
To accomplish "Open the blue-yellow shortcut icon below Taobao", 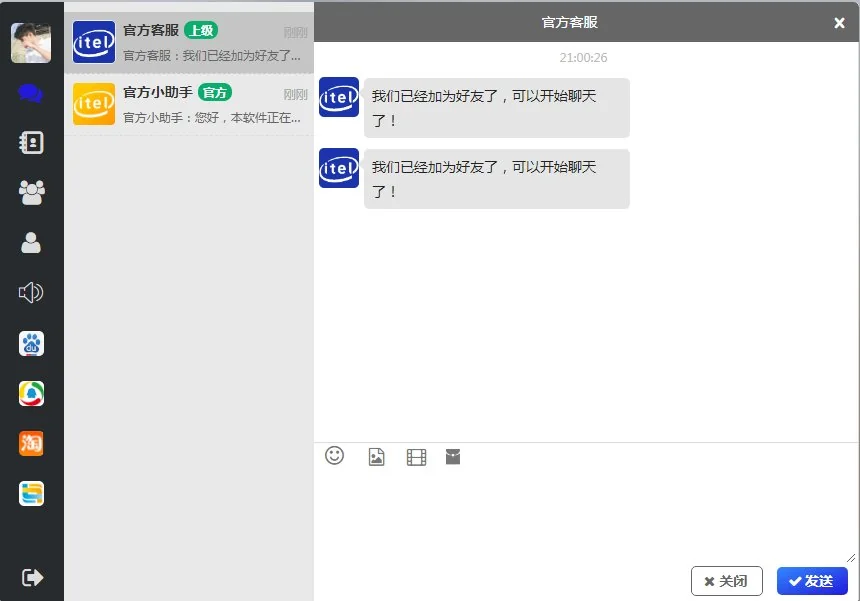I will (31, 493).
